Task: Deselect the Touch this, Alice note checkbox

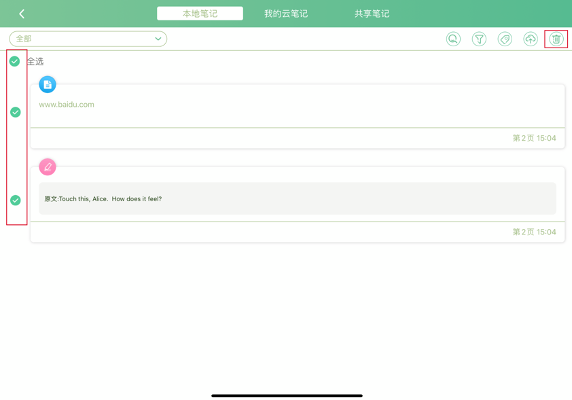Action: coord(15,200)
